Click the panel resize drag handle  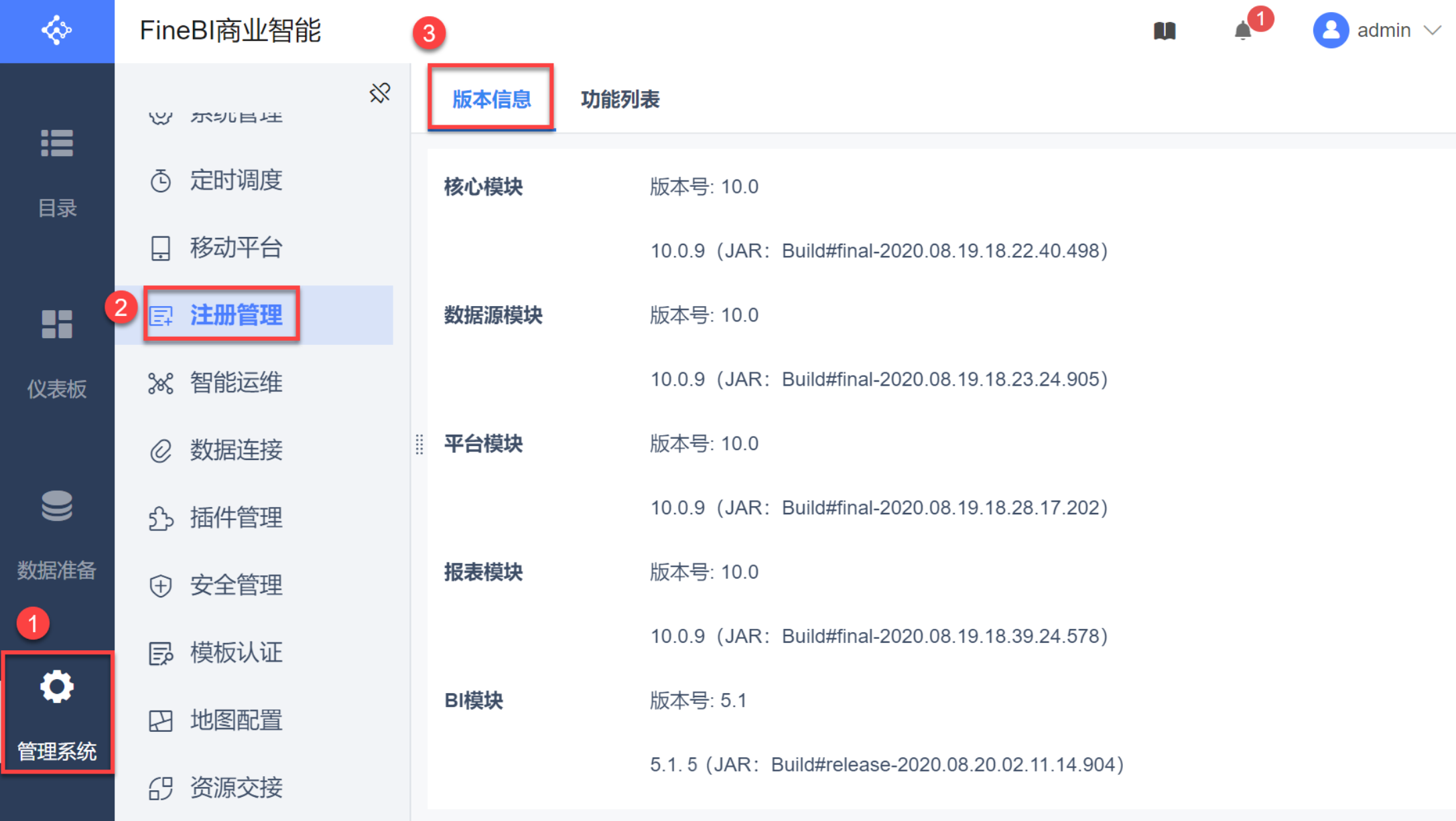coord(419,444)
